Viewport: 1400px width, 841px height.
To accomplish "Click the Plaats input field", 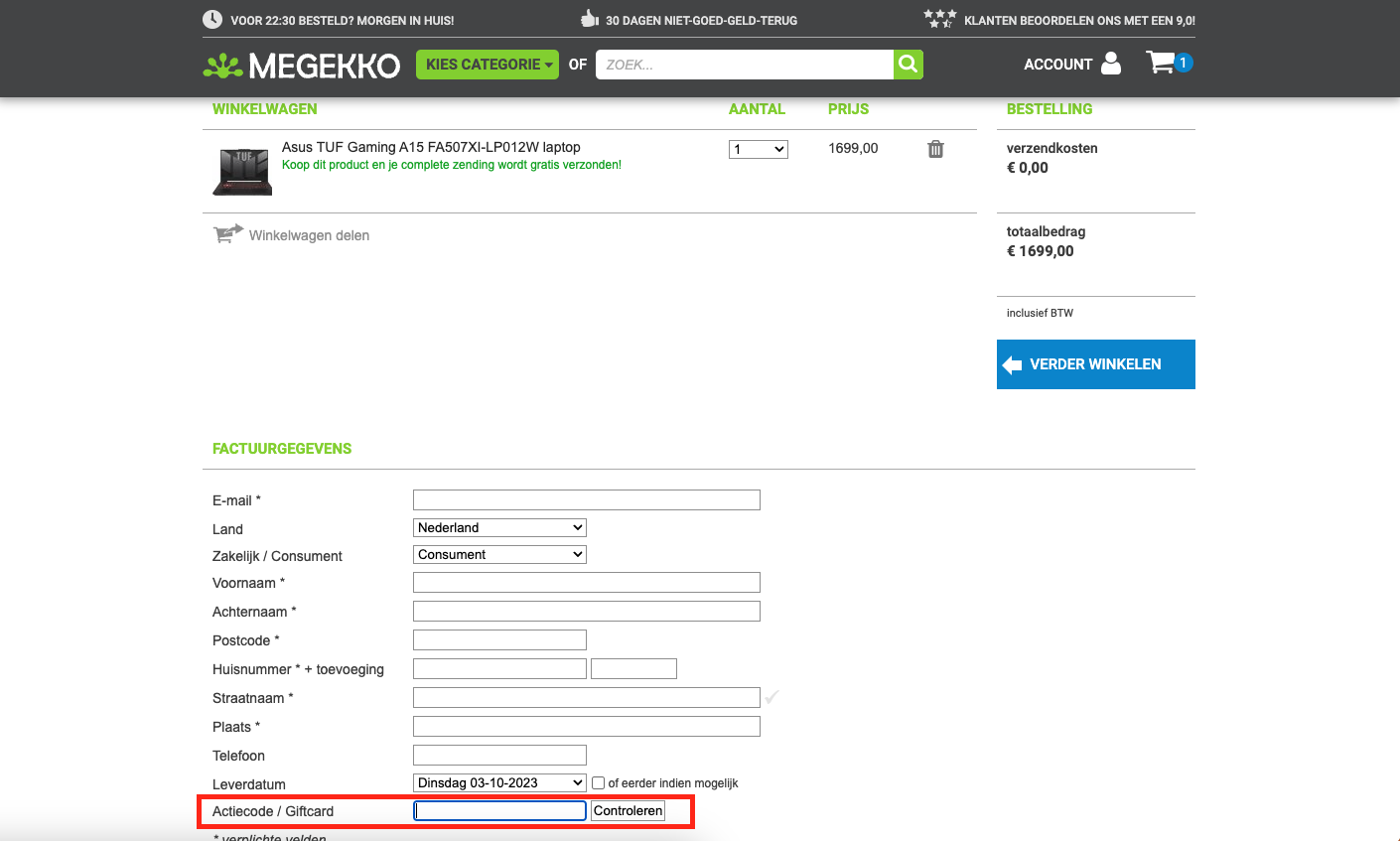I will click(587, 726).
